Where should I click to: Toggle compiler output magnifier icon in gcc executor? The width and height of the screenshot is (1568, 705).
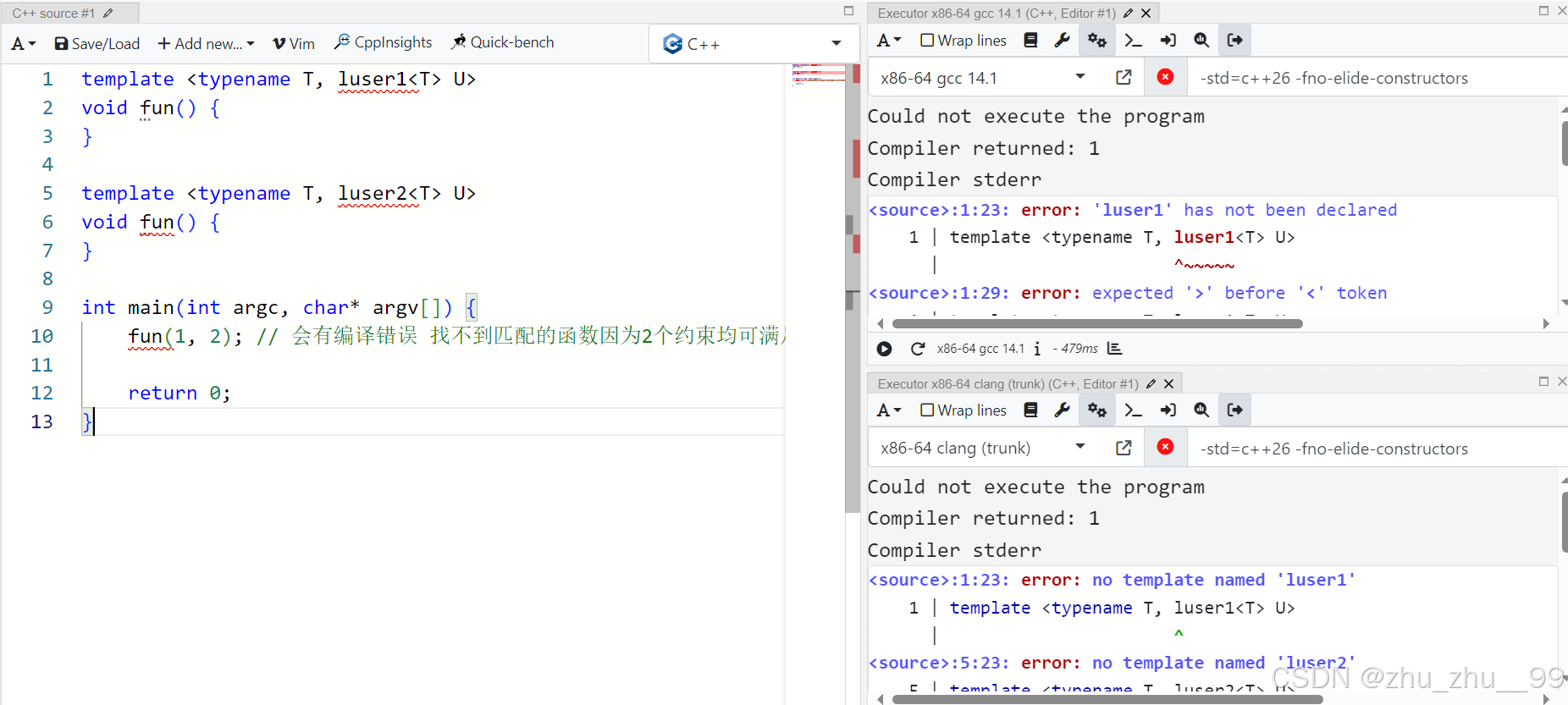(1201, 41)
